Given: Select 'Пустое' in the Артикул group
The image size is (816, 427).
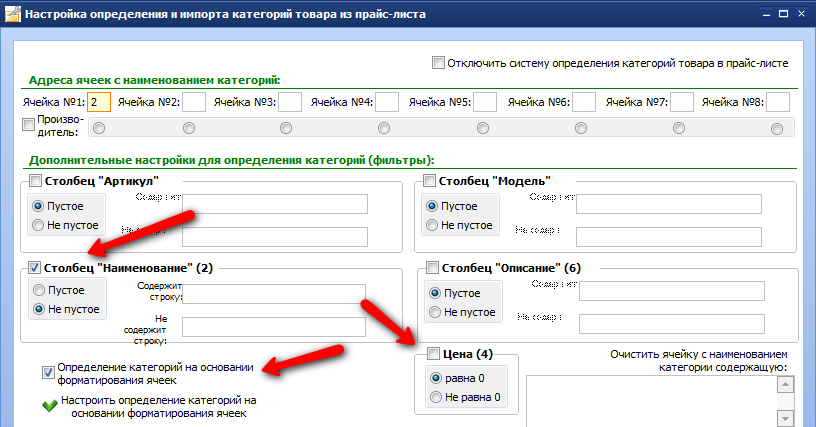Looking at the screenshot, I should (x=37, y=206).
